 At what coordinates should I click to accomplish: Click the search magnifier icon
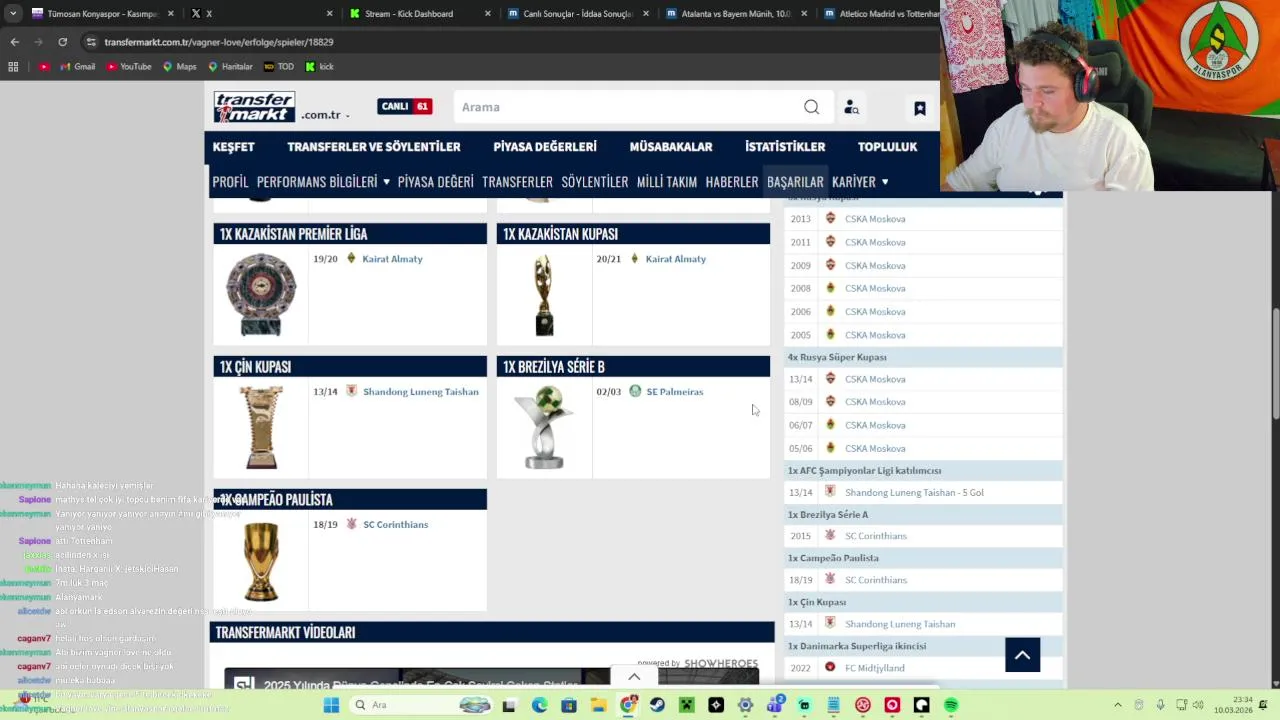pyautogui.click(x=811, y=107)
